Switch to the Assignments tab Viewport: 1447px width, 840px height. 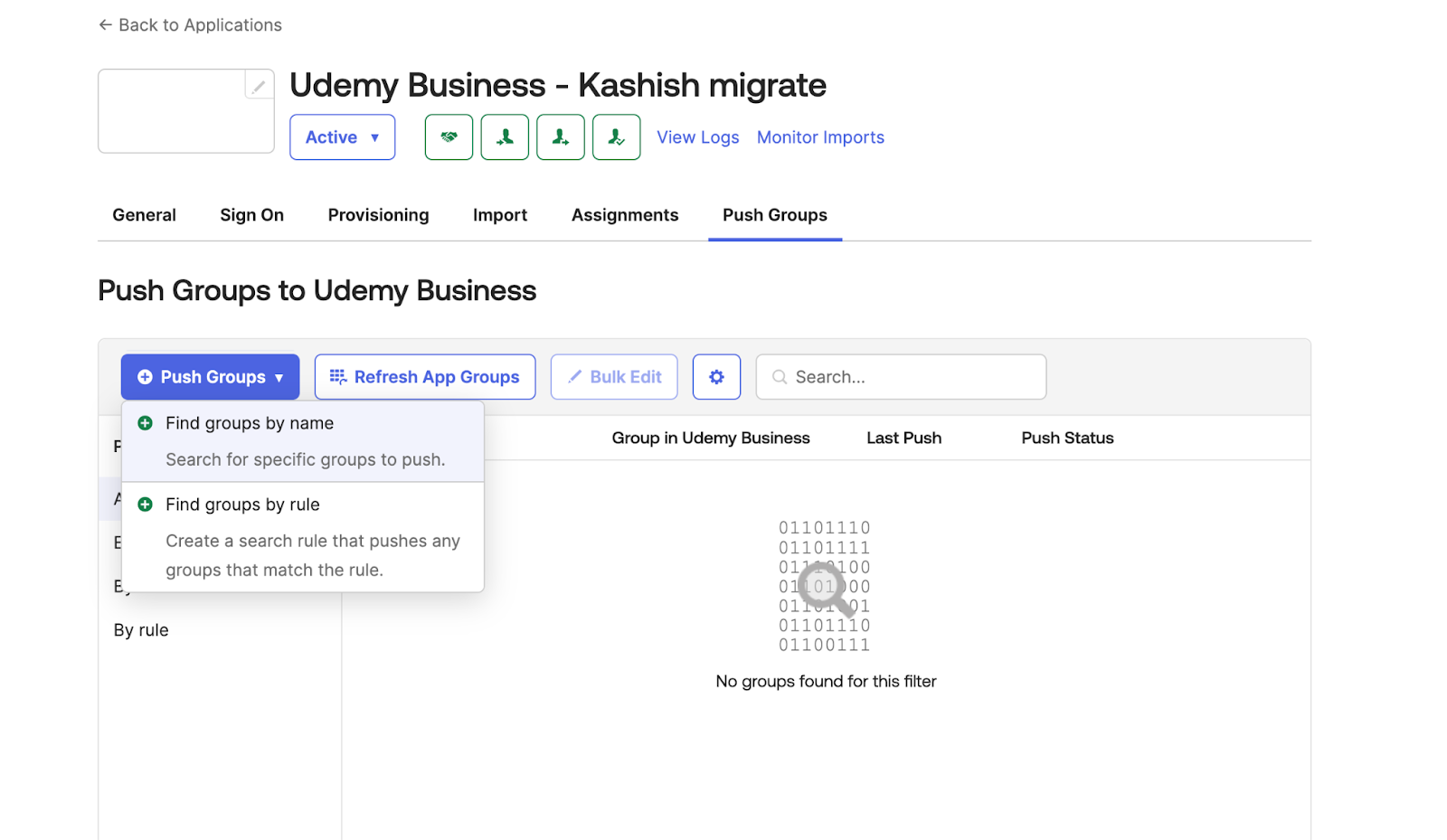625,215
